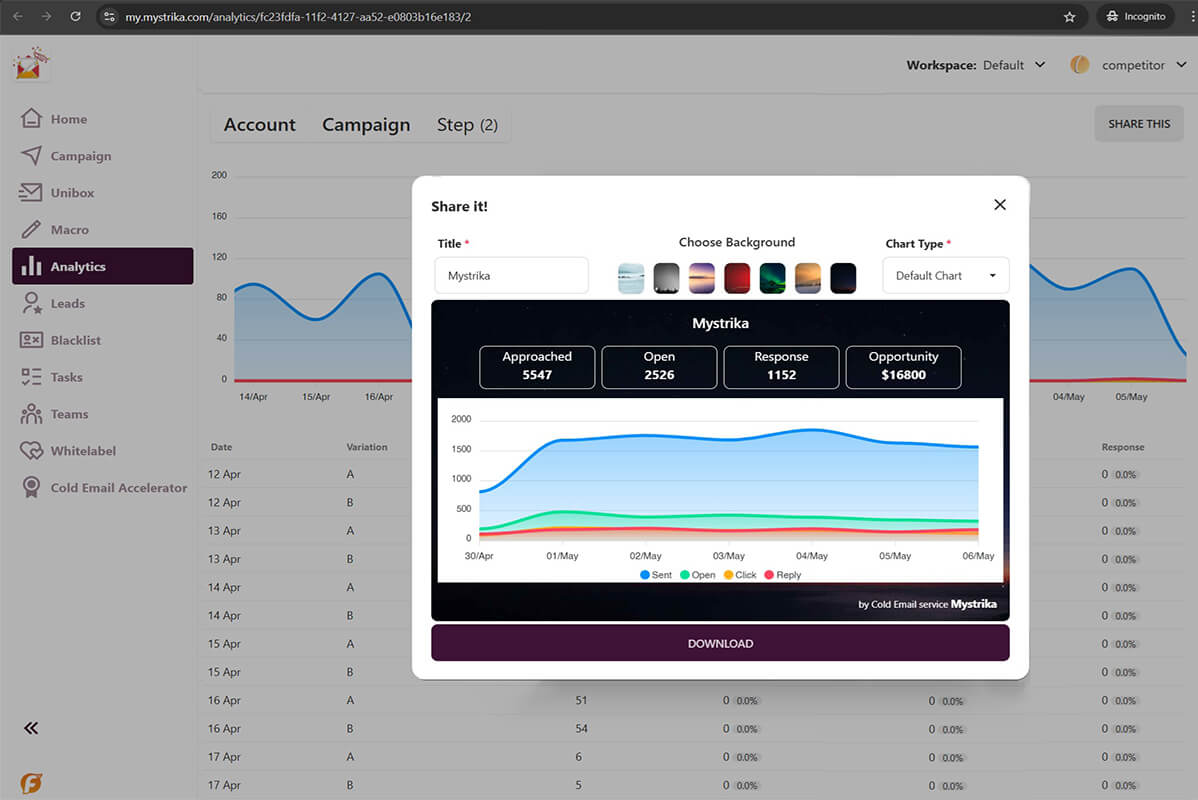
Task: Click the Mystrika logo at top left
Action: pos(31,64)
